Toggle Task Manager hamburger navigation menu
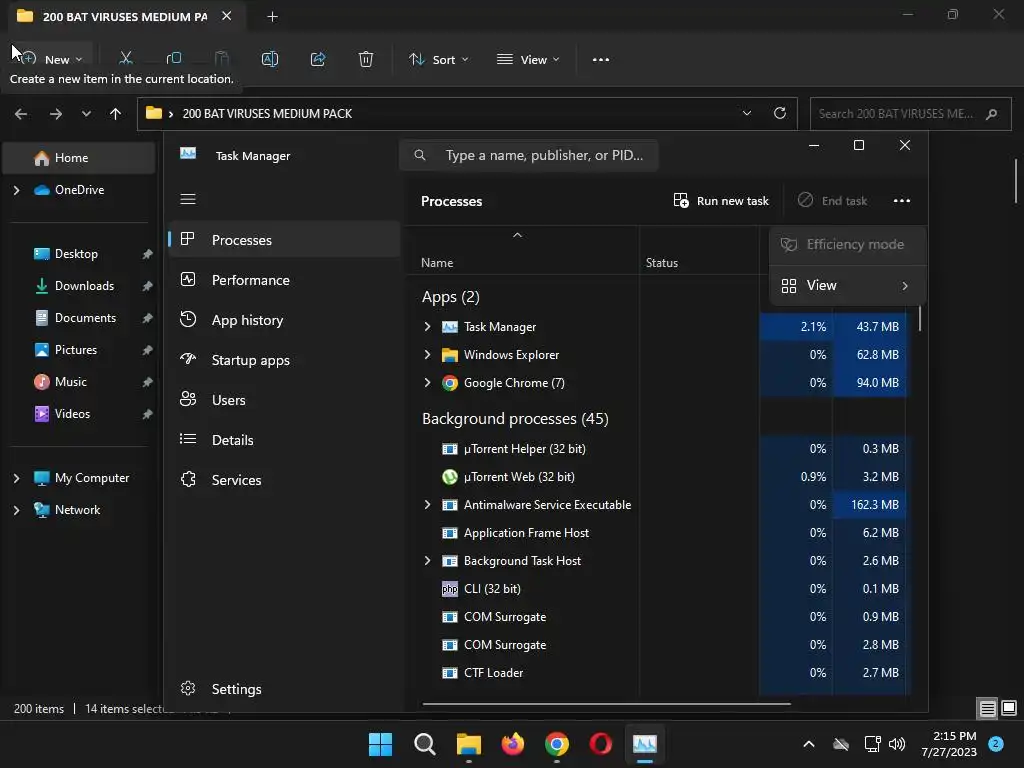 pos(188,199)
